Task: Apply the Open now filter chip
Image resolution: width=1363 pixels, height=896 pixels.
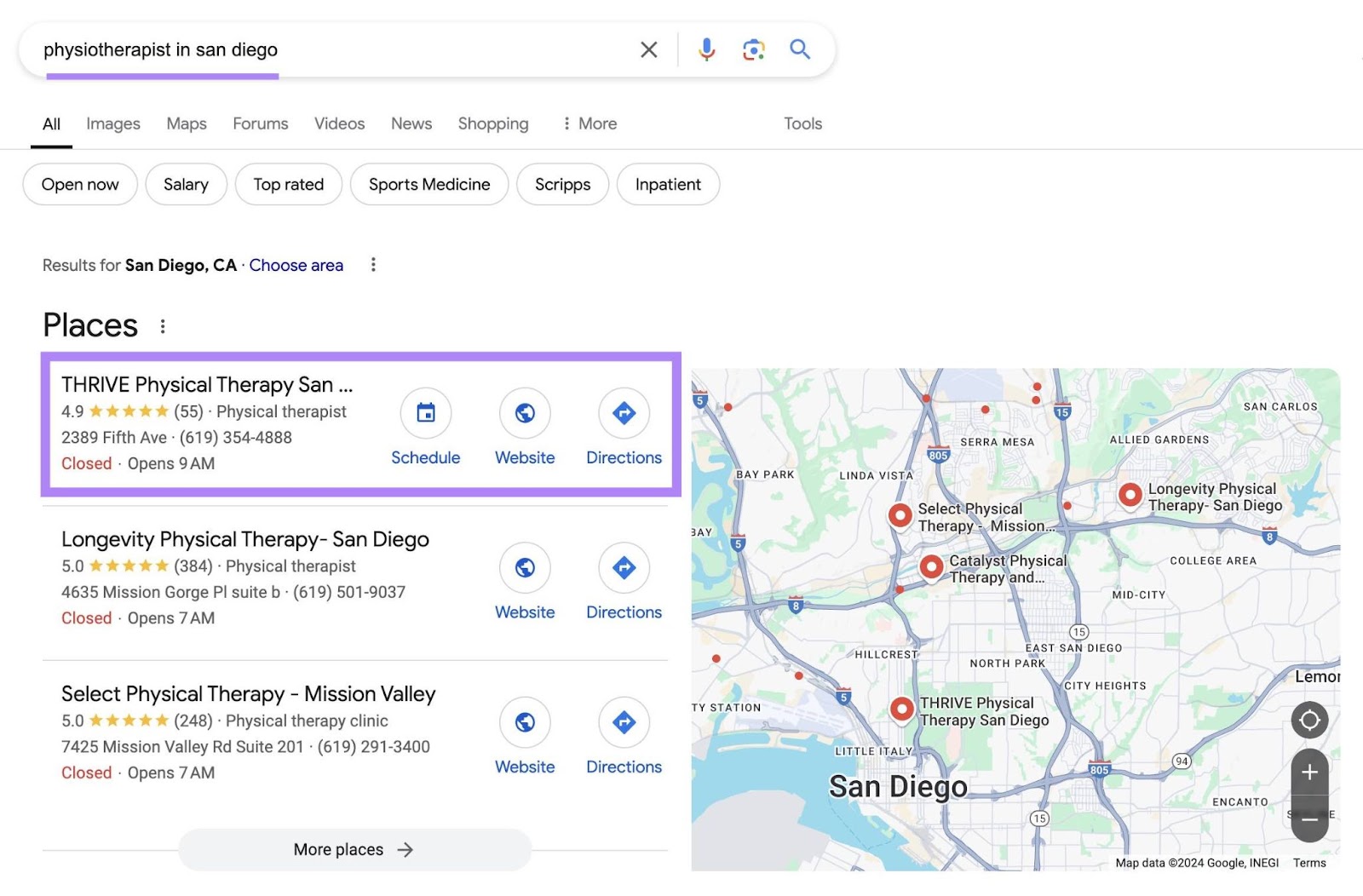Action: [80, 184]
